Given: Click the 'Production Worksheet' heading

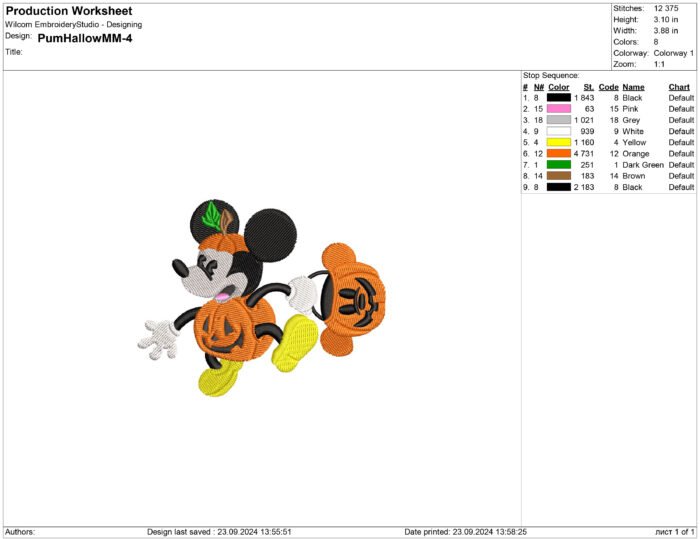Looking at the screenshot, I should point(69,11).
